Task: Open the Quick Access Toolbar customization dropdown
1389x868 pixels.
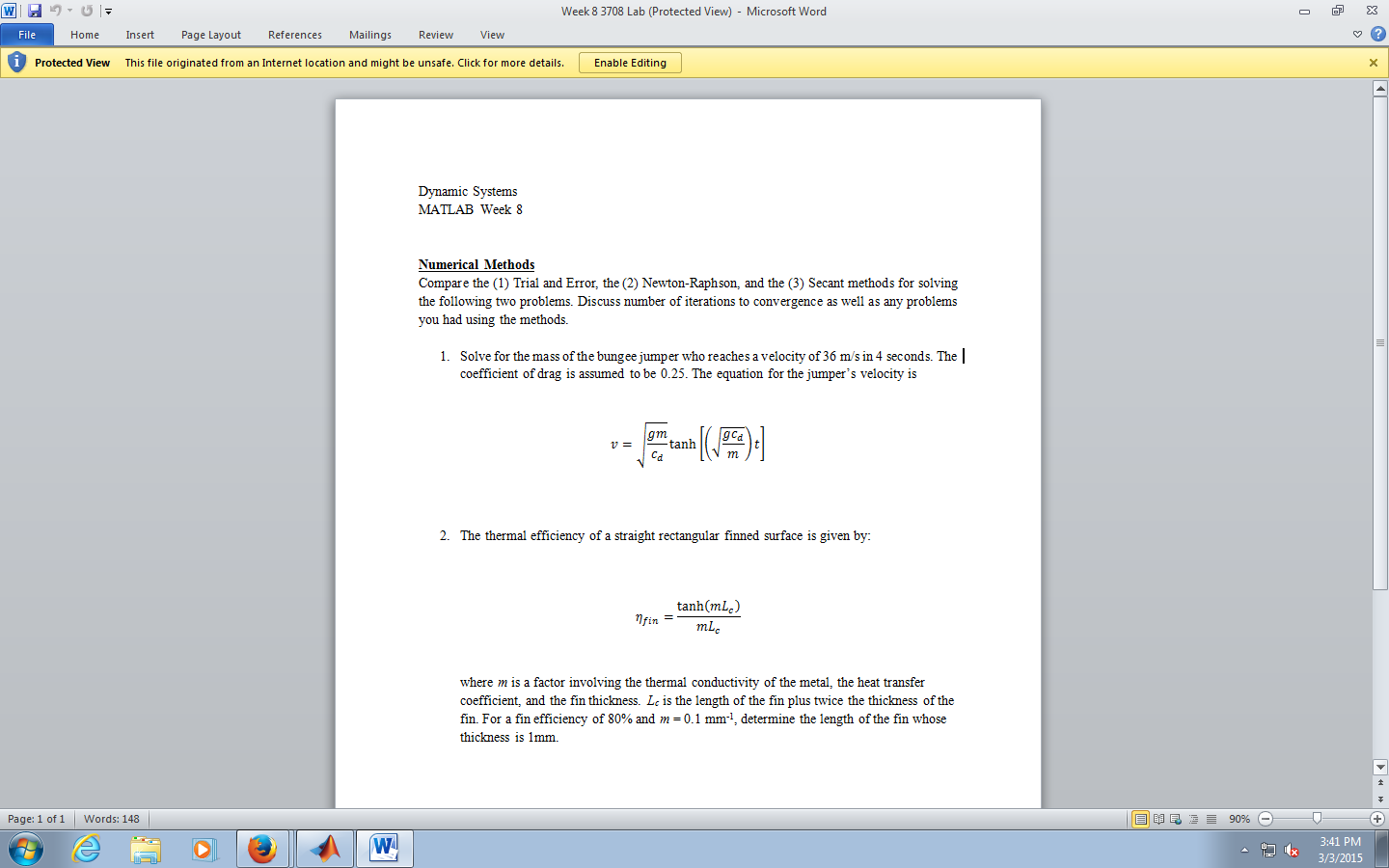Action: point(108,11)
